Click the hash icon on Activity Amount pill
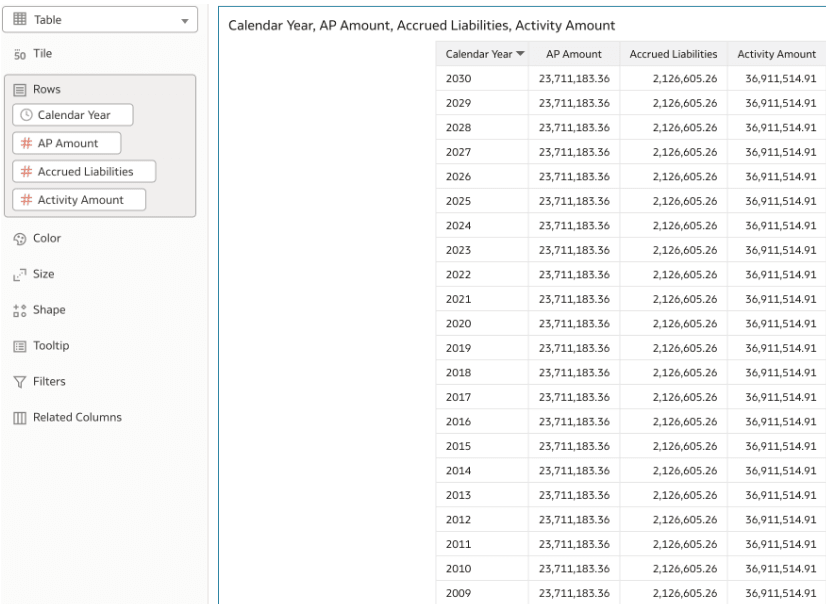 (x=26, y=200)
